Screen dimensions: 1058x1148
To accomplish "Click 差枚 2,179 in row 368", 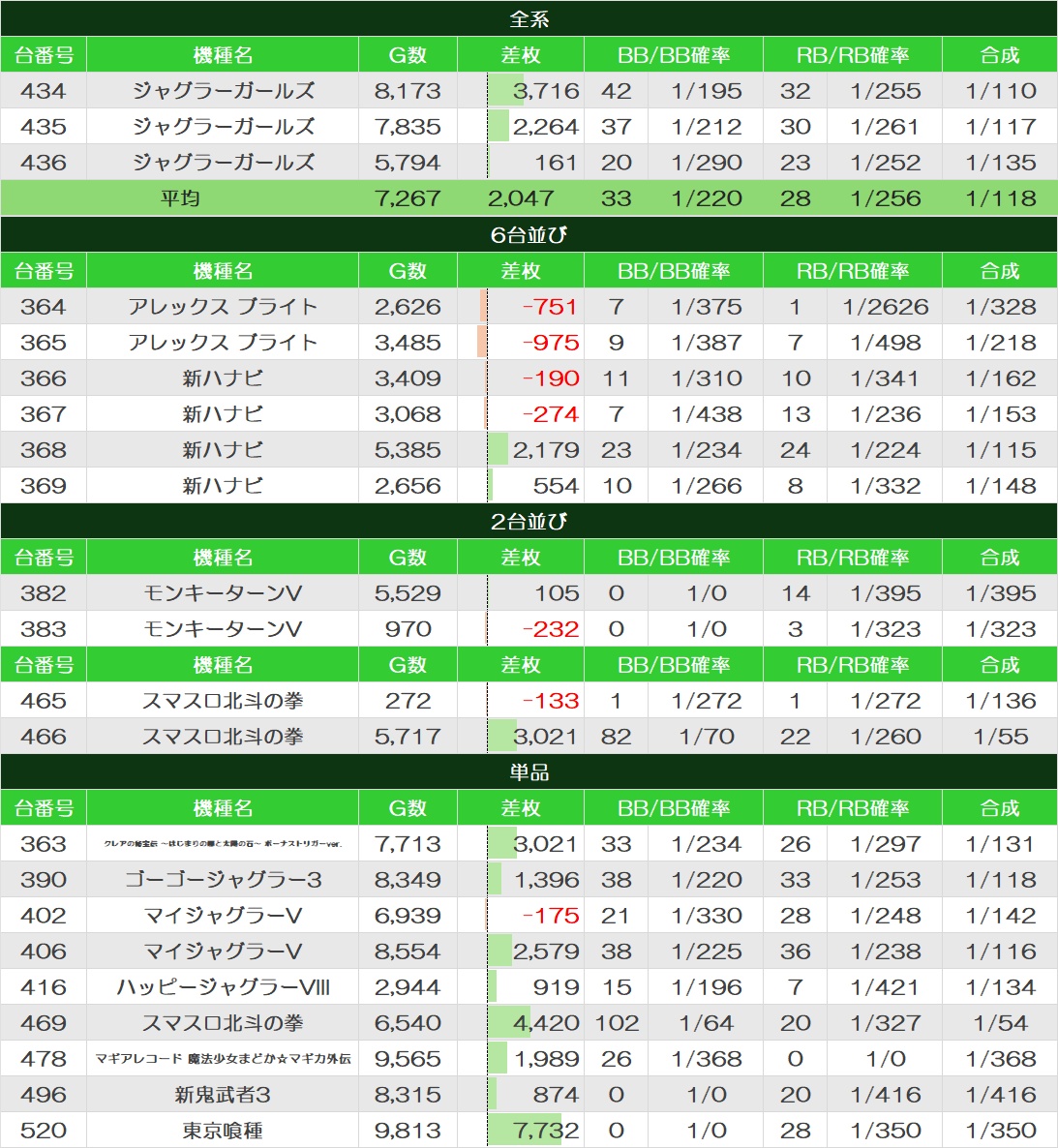I will pos(546,449).
